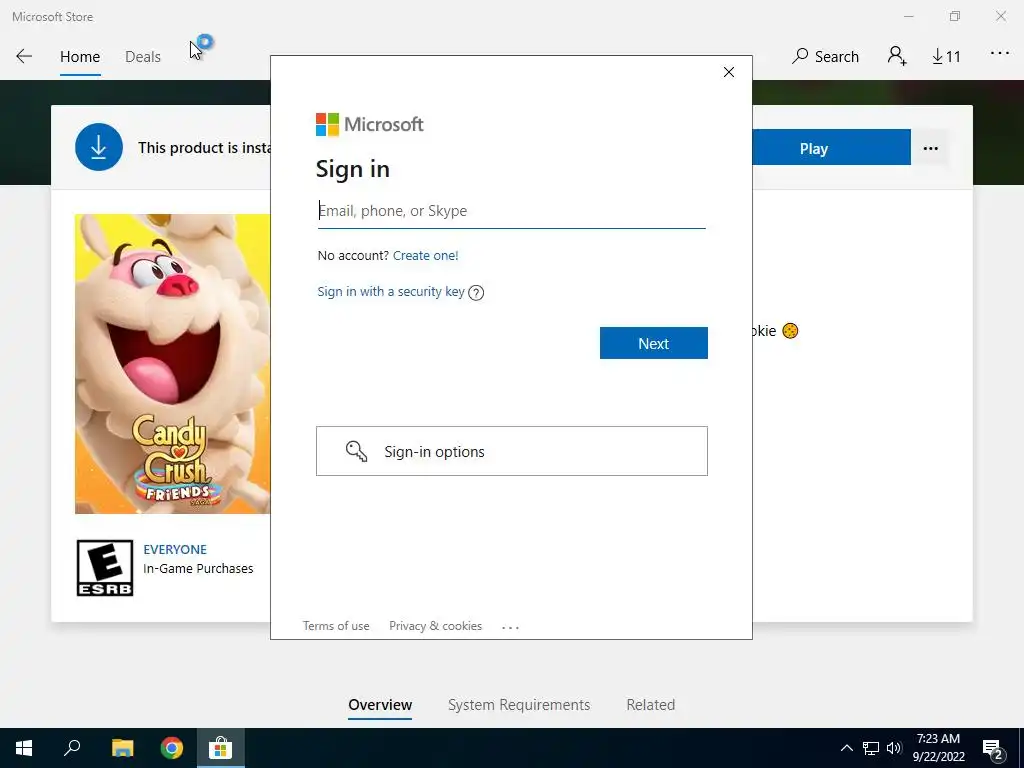The width and height of the screenshot is (1024, 768).
Task: Click the cookie emoji icon
Action: point(790,330)
